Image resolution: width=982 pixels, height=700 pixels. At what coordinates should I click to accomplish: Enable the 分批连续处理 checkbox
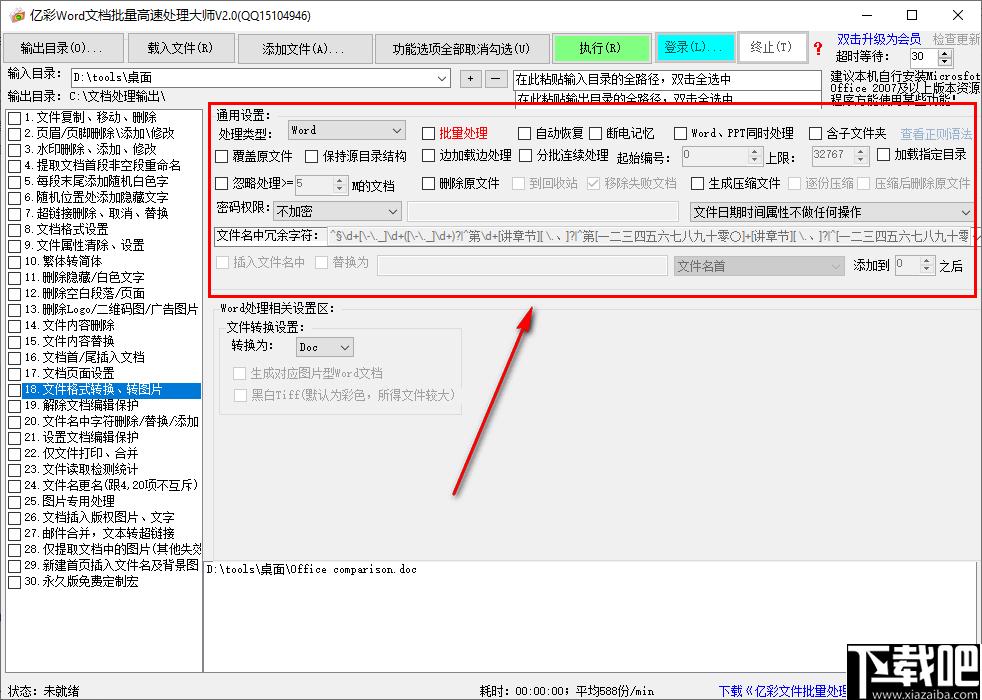click(x=526, y=155)
